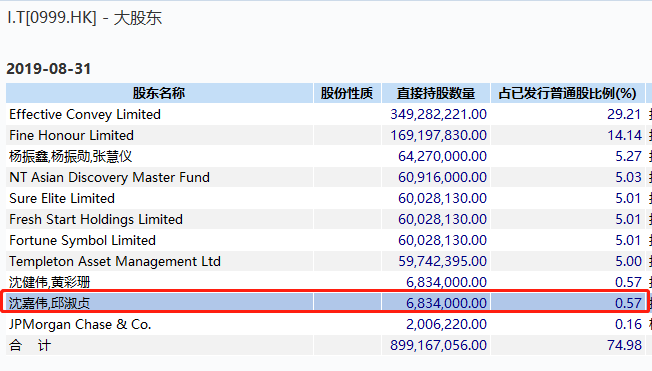Click the percentage 5.00
The height and width of the screenshot is (371, 652).
click(628, 261)
